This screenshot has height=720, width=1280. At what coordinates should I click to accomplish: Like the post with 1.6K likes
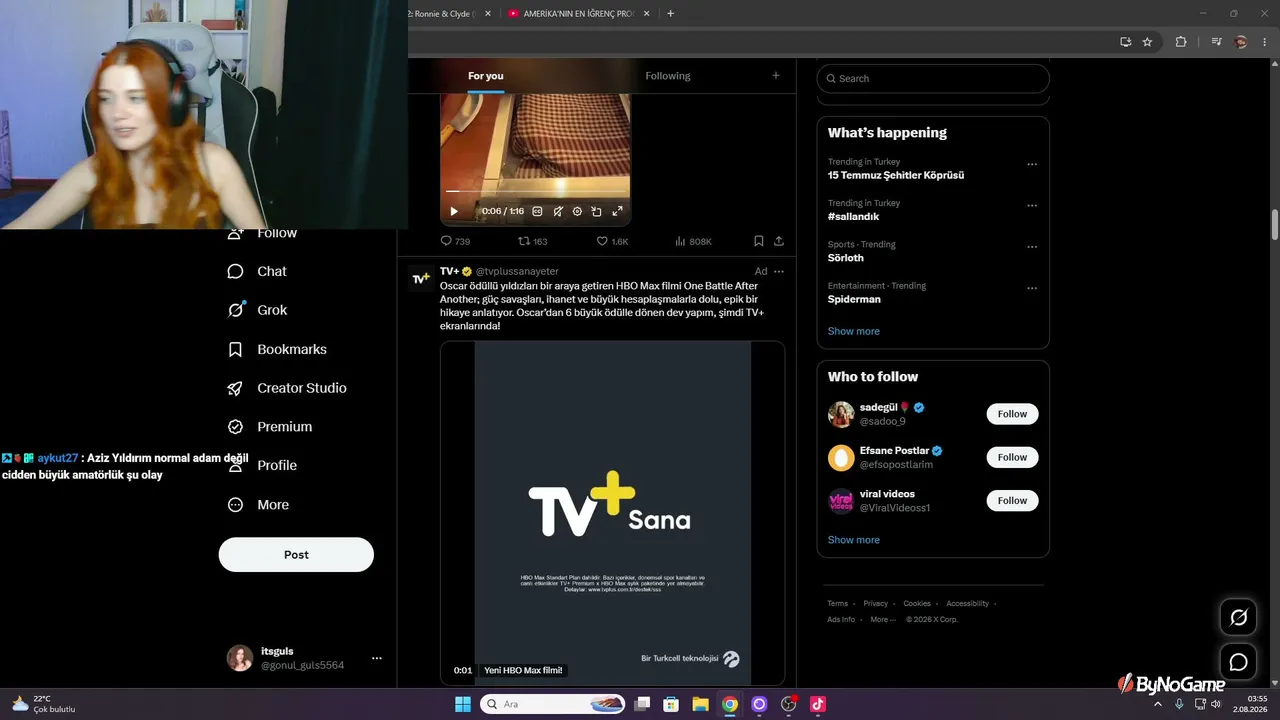[612, 241]
